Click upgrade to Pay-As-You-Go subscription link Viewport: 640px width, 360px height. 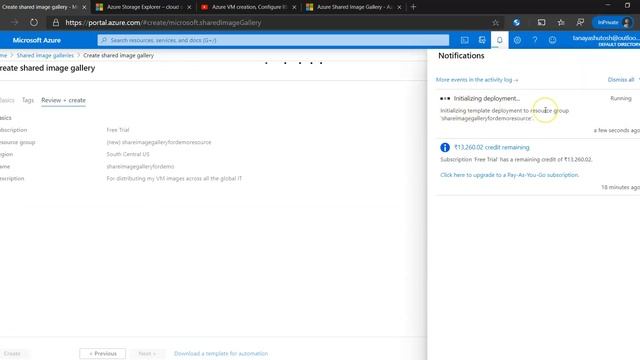tap(509, 175)
